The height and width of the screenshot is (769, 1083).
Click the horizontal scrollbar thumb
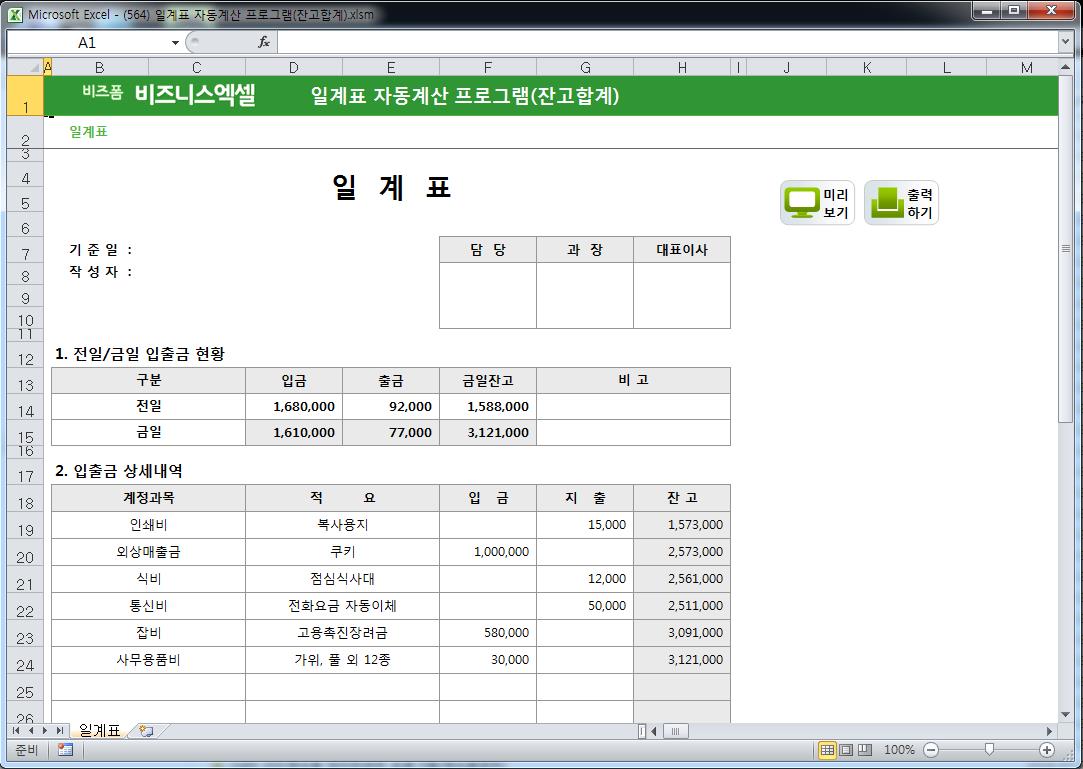pyautogui.click(x=675, y=731)
